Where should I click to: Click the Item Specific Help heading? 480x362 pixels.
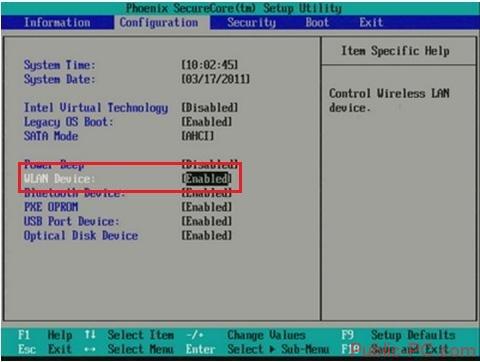(x=395, y=51)
